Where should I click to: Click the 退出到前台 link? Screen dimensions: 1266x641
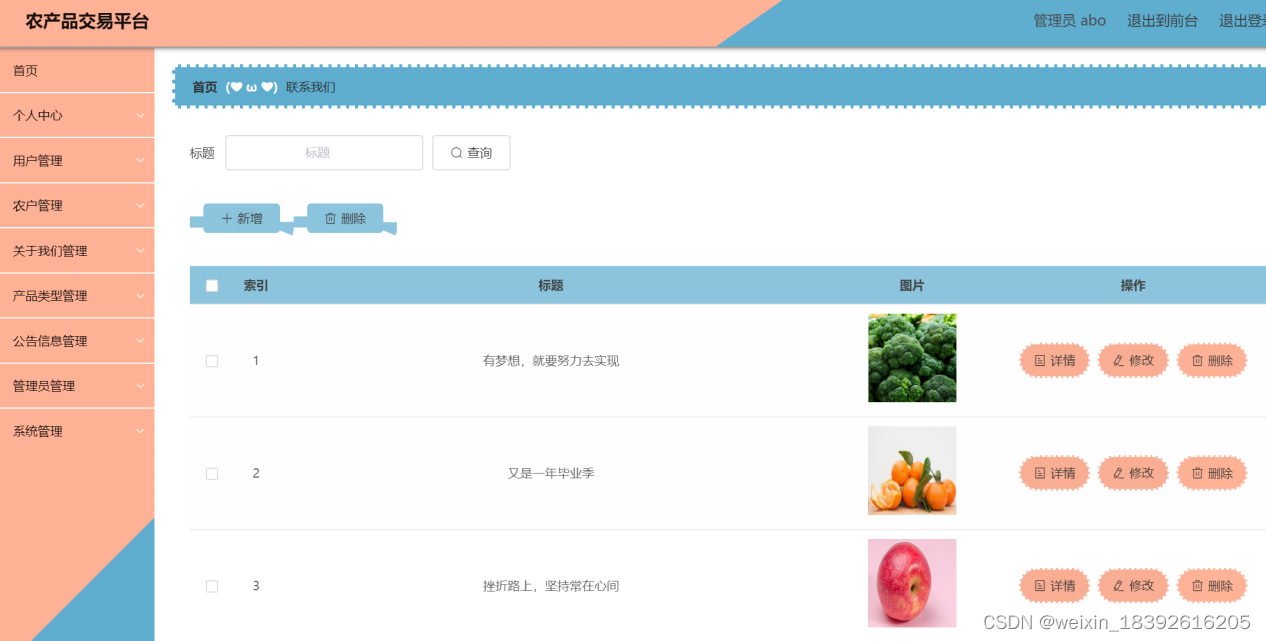coord(1162,20)
